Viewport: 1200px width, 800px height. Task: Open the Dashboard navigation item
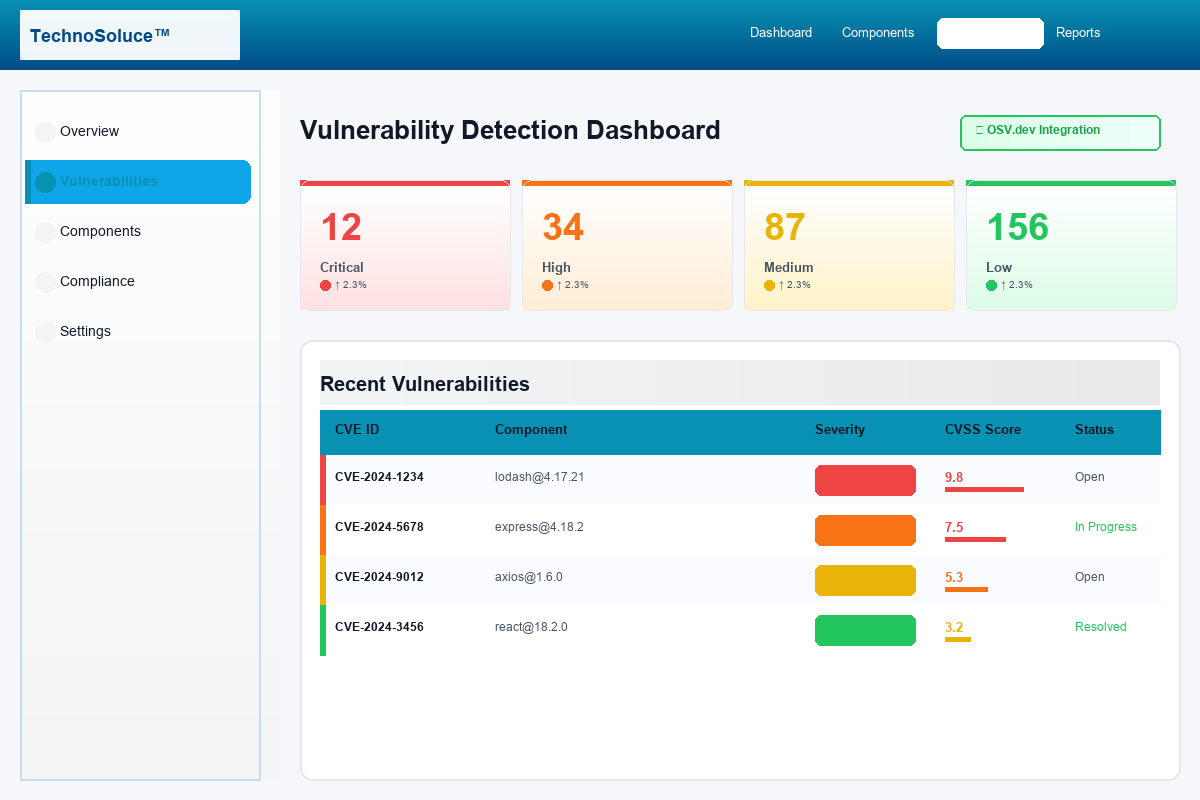click(x=781, y=33)
